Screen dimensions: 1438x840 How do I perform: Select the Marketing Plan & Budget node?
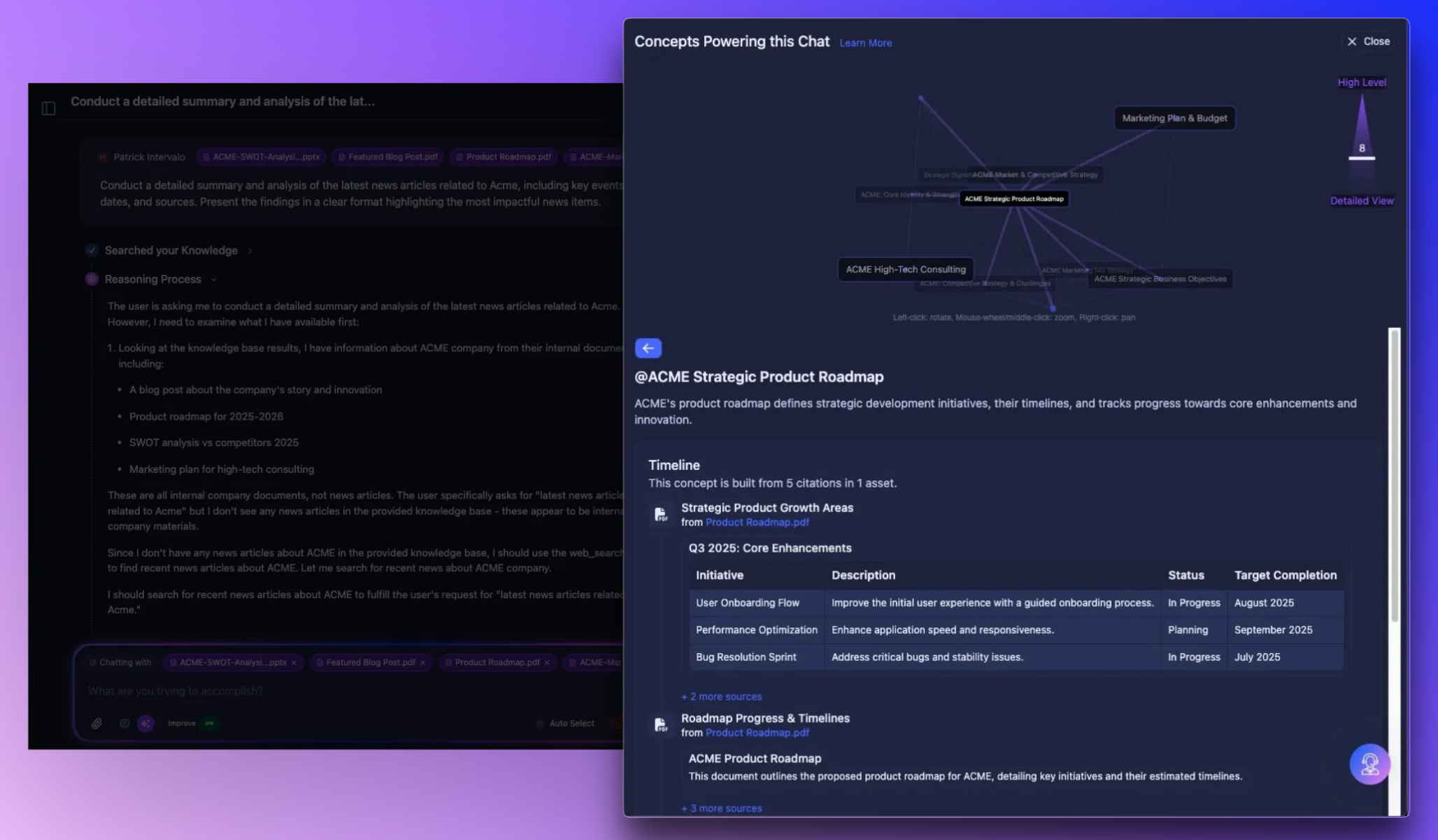tap(1174, 118)
